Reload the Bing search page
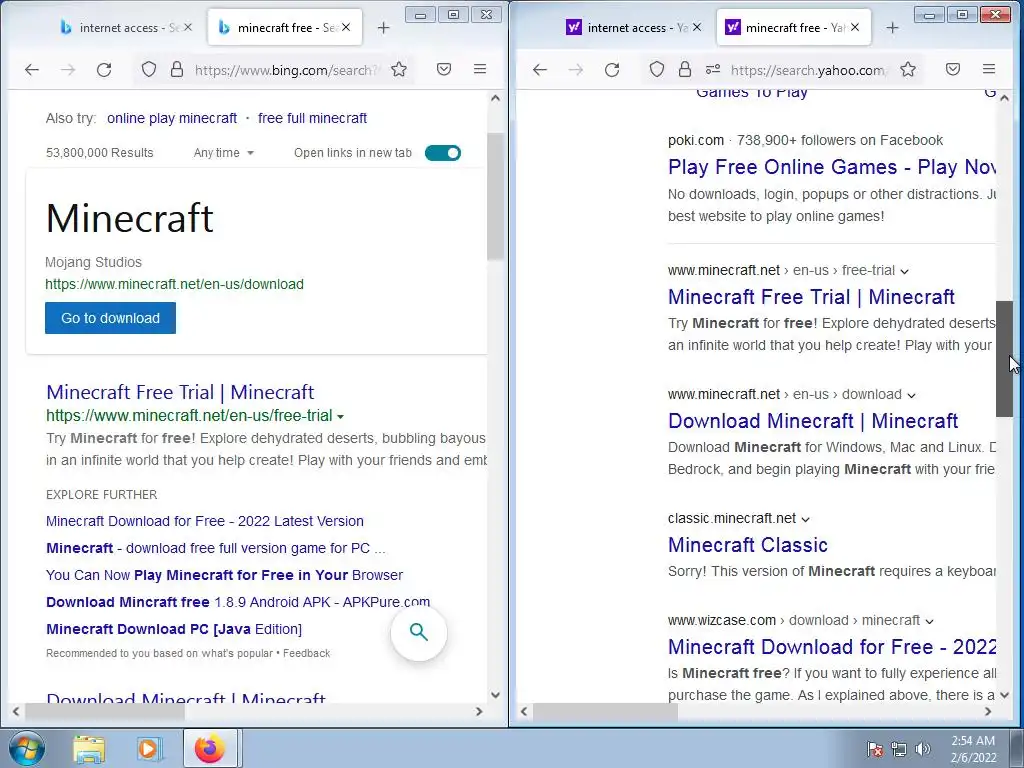Screen dimensions: 1024x768 [x=104, y=69]
